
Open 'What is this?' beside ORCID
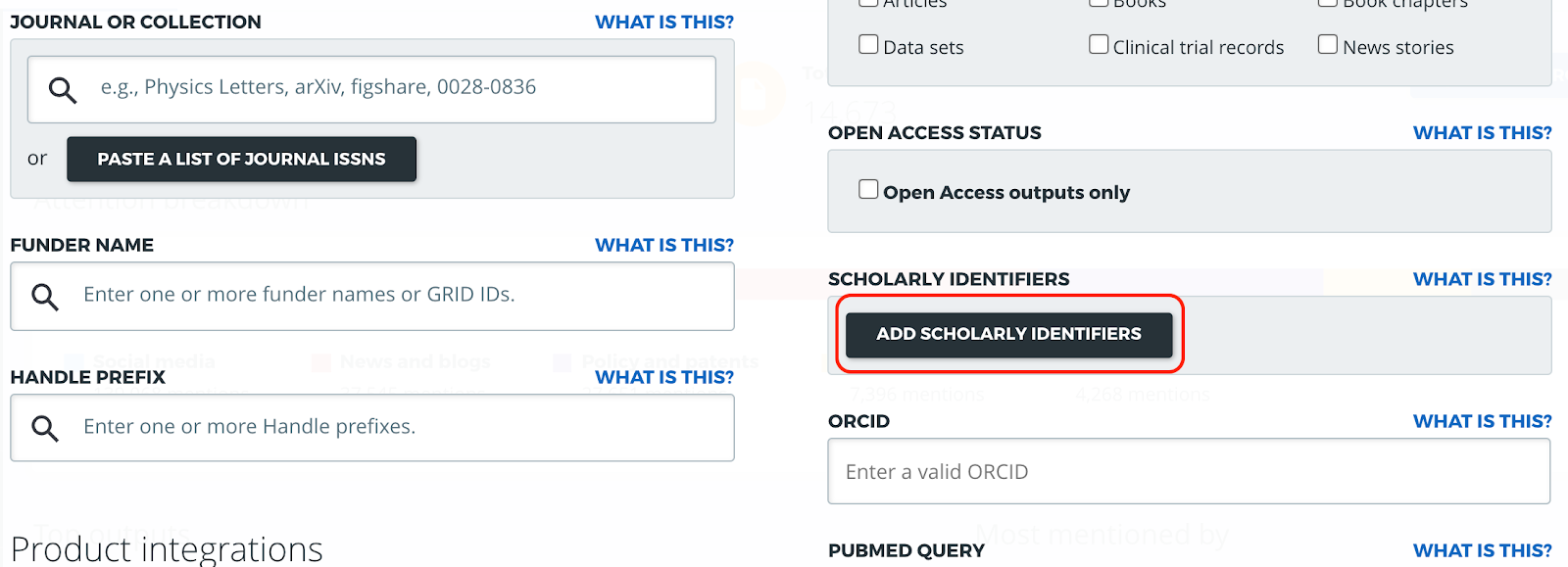pos(1482,421)
